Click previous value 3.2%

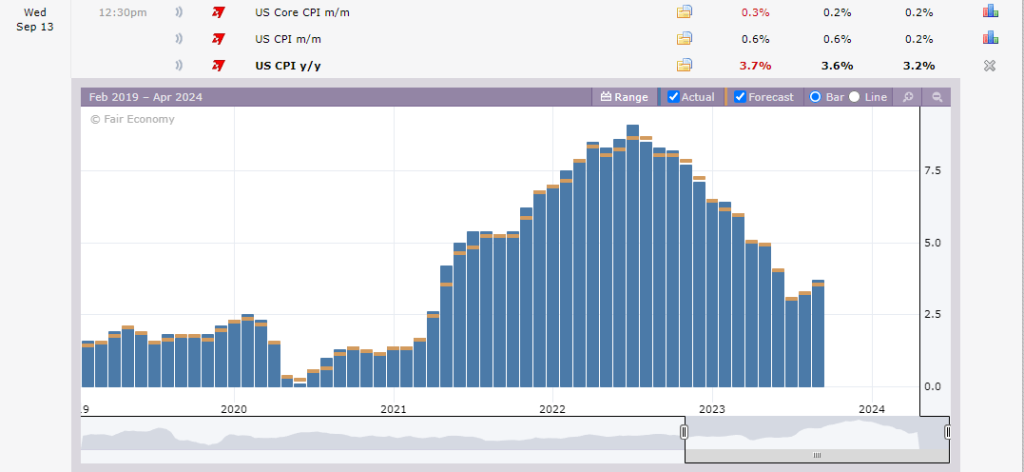(919, 66)
